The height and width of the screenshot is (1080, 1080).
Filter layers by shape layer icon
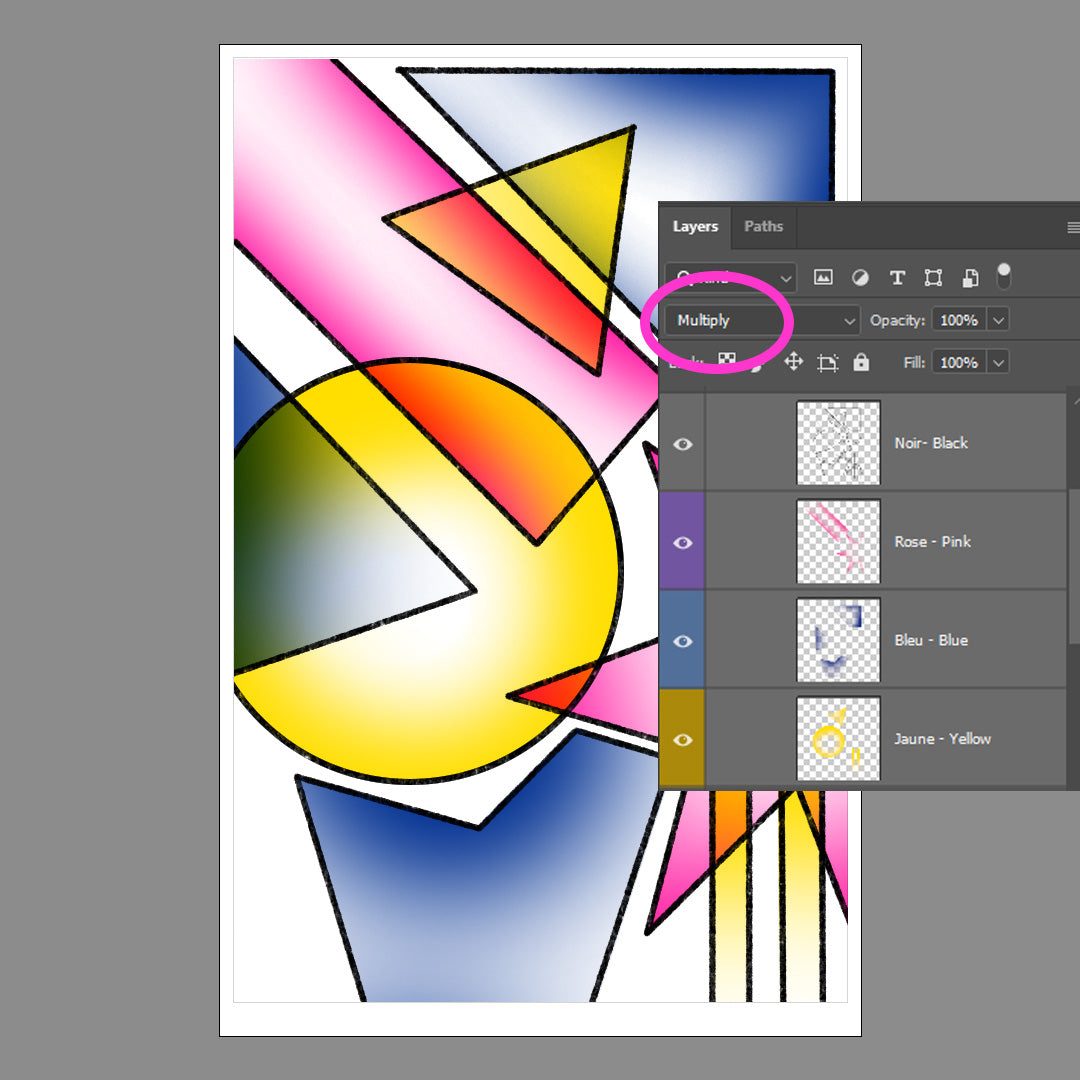pos(933,277)
